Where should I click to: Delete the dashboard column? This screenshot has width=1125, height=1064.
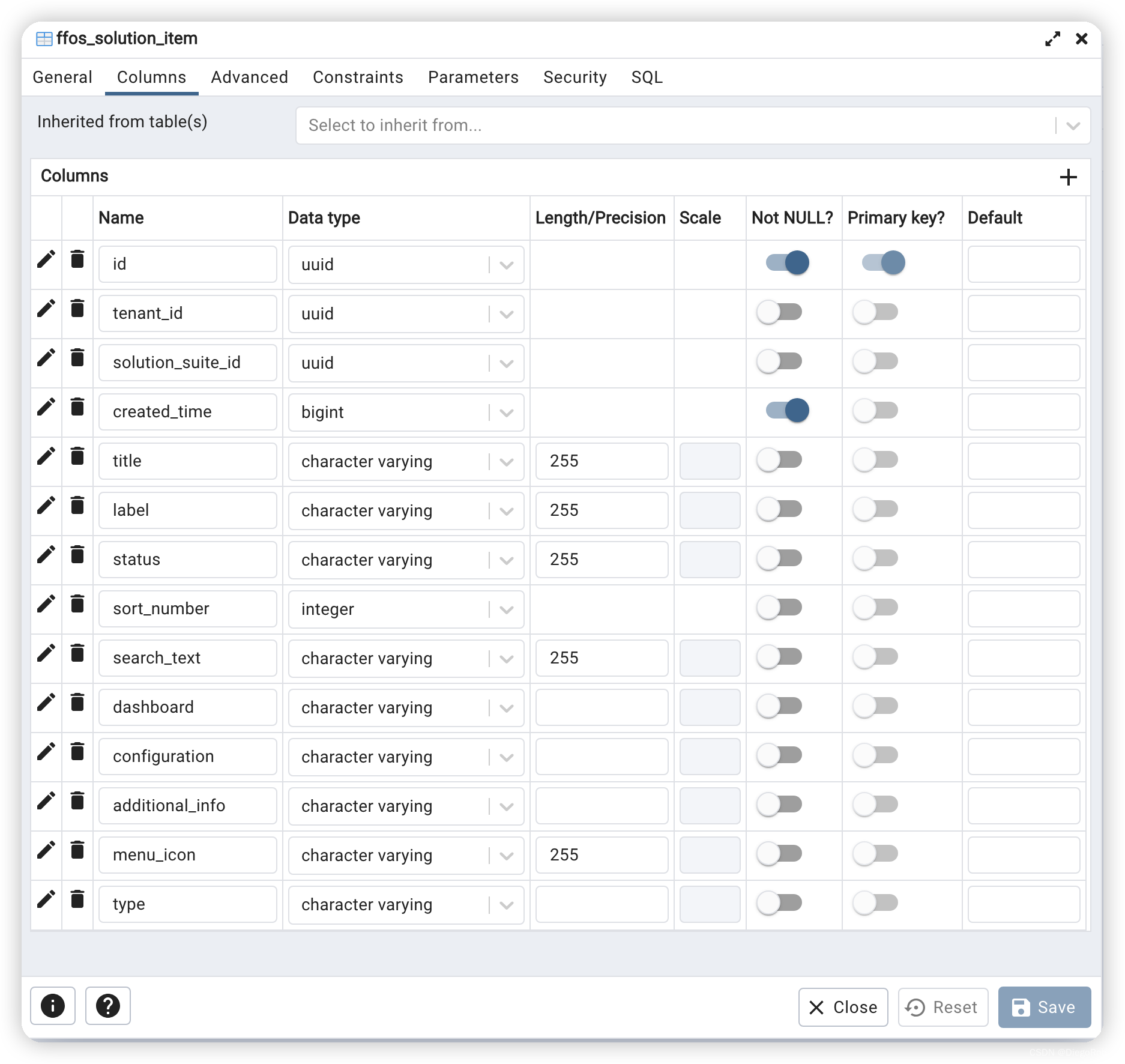point(77,703)
